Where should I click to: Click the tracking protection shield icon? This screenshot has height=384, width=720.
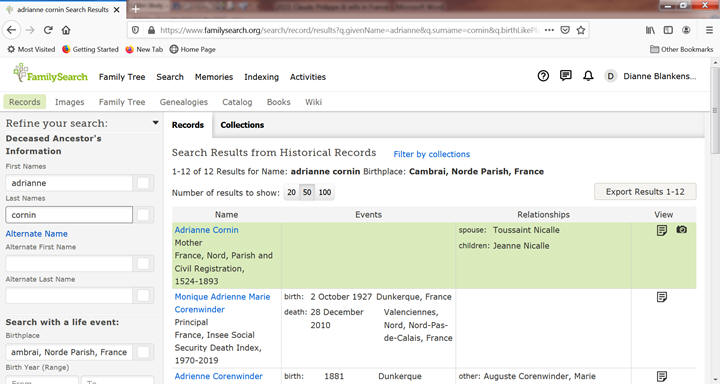(135, 30)
